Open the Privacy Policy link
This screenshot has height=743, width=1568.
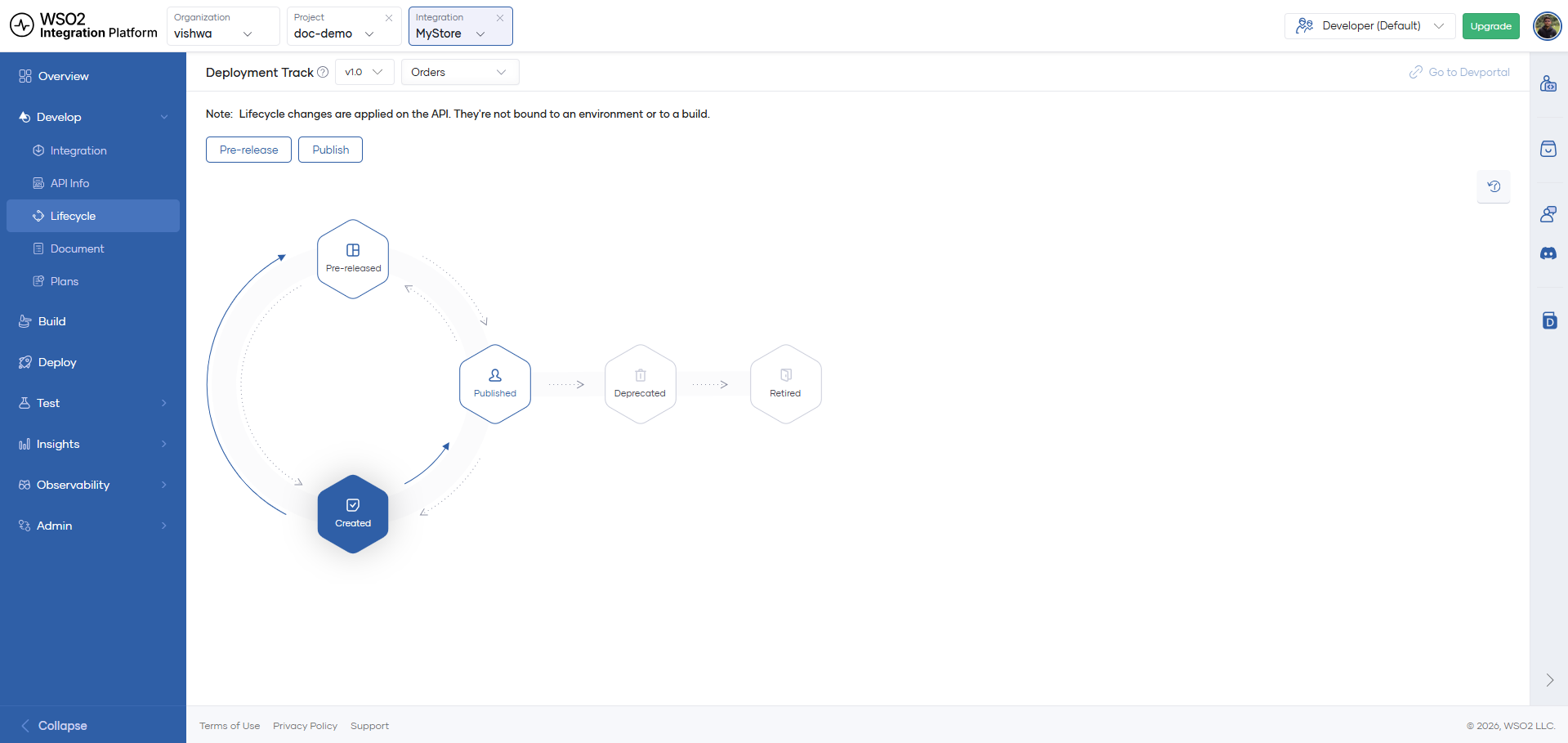305,726
